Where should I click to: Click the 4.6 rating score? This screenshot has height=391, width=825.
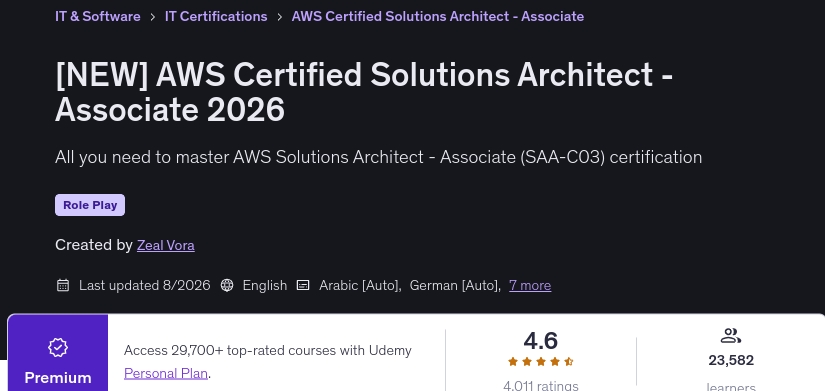[x=540, y=341]
